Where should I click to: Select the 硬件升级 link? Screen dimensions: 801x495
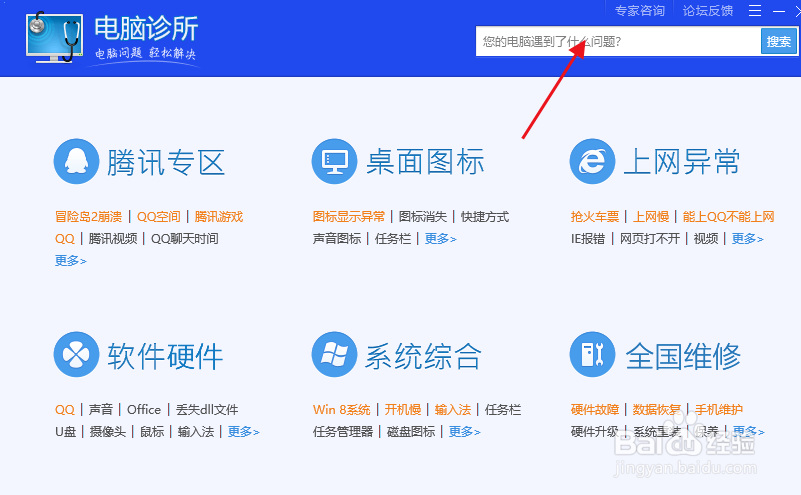[595, 432]
